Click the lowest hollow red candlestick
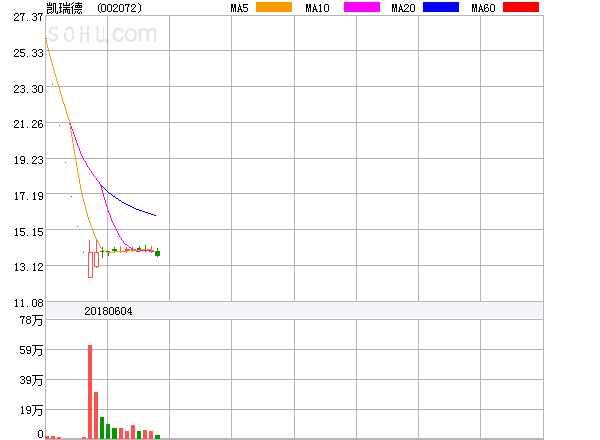Viewport: 600px width, 440px height. pyautogui.click(x=90, y=264)
